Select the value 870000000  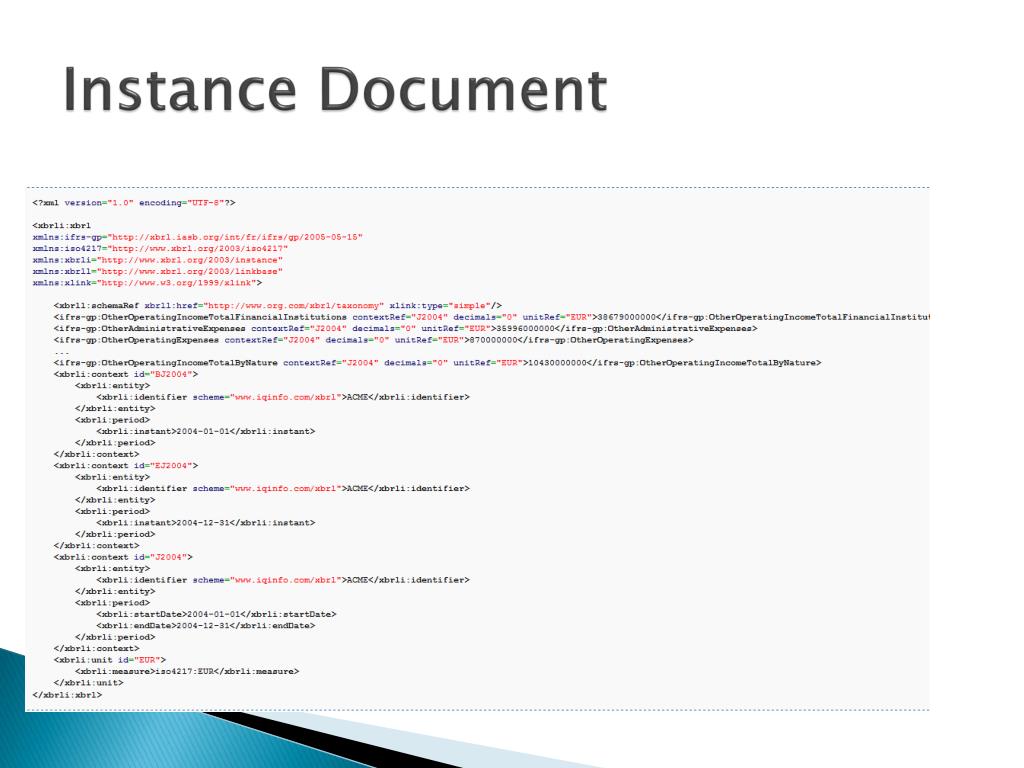(x=493, y=340)
